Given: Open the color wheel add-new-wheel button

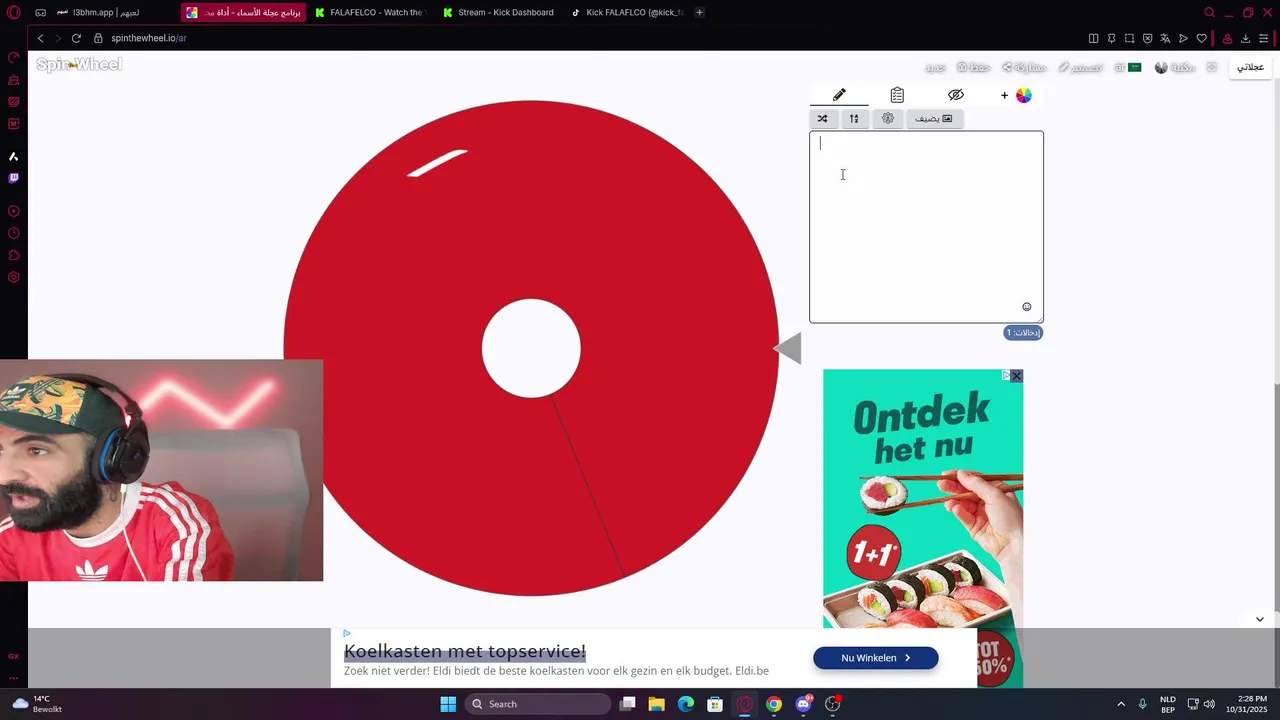Looking at the screenshot, I should click(x=1016, y=95).
